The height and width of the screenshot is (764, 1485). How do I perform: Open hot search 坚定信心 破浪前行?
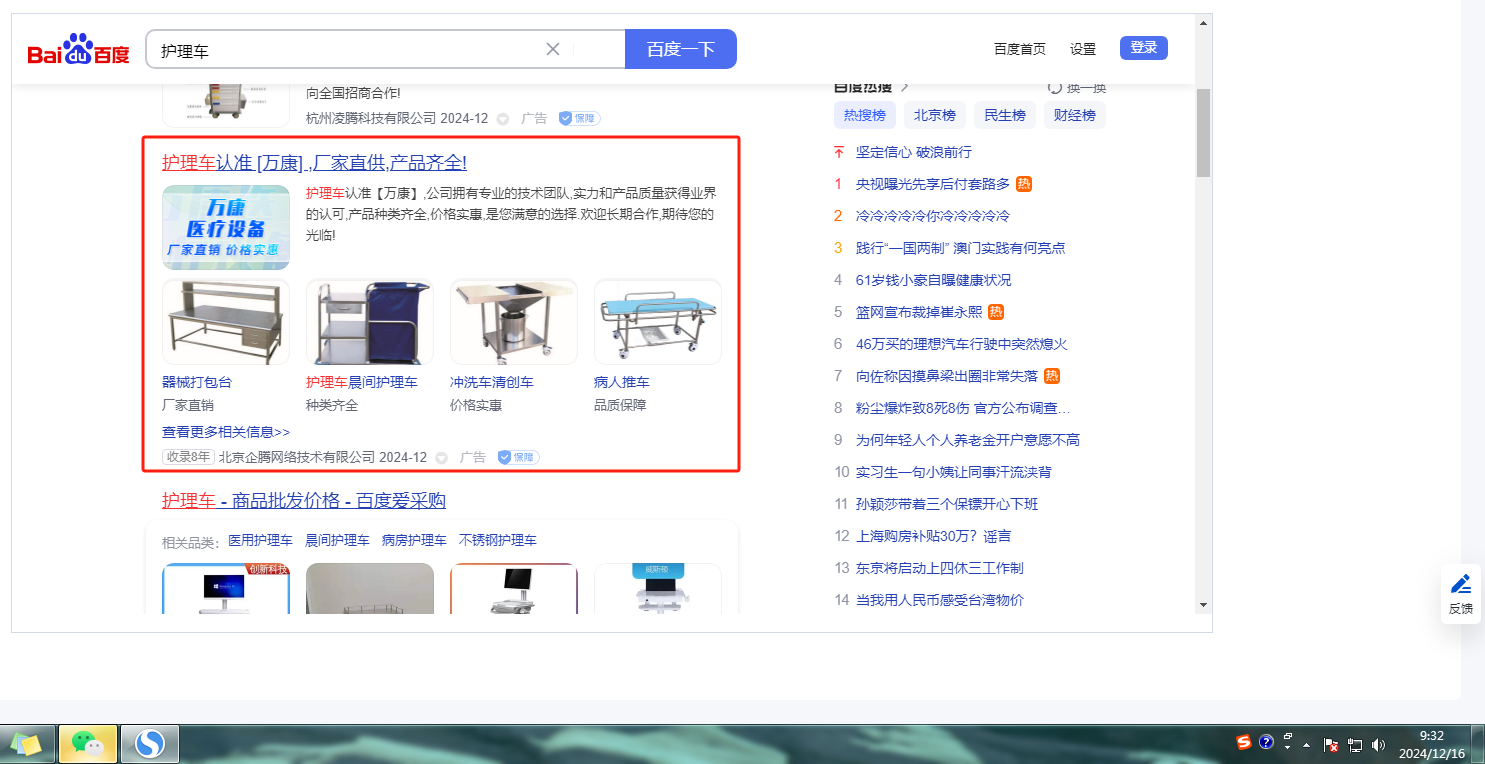coord(914,152)
